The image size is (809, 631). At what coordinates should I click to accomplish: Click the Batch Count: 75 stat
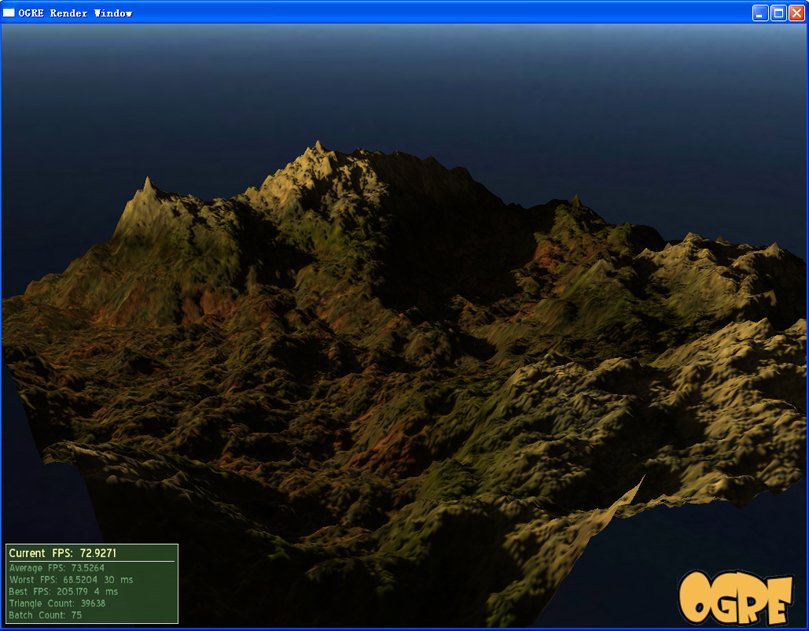tap(45, 616)
